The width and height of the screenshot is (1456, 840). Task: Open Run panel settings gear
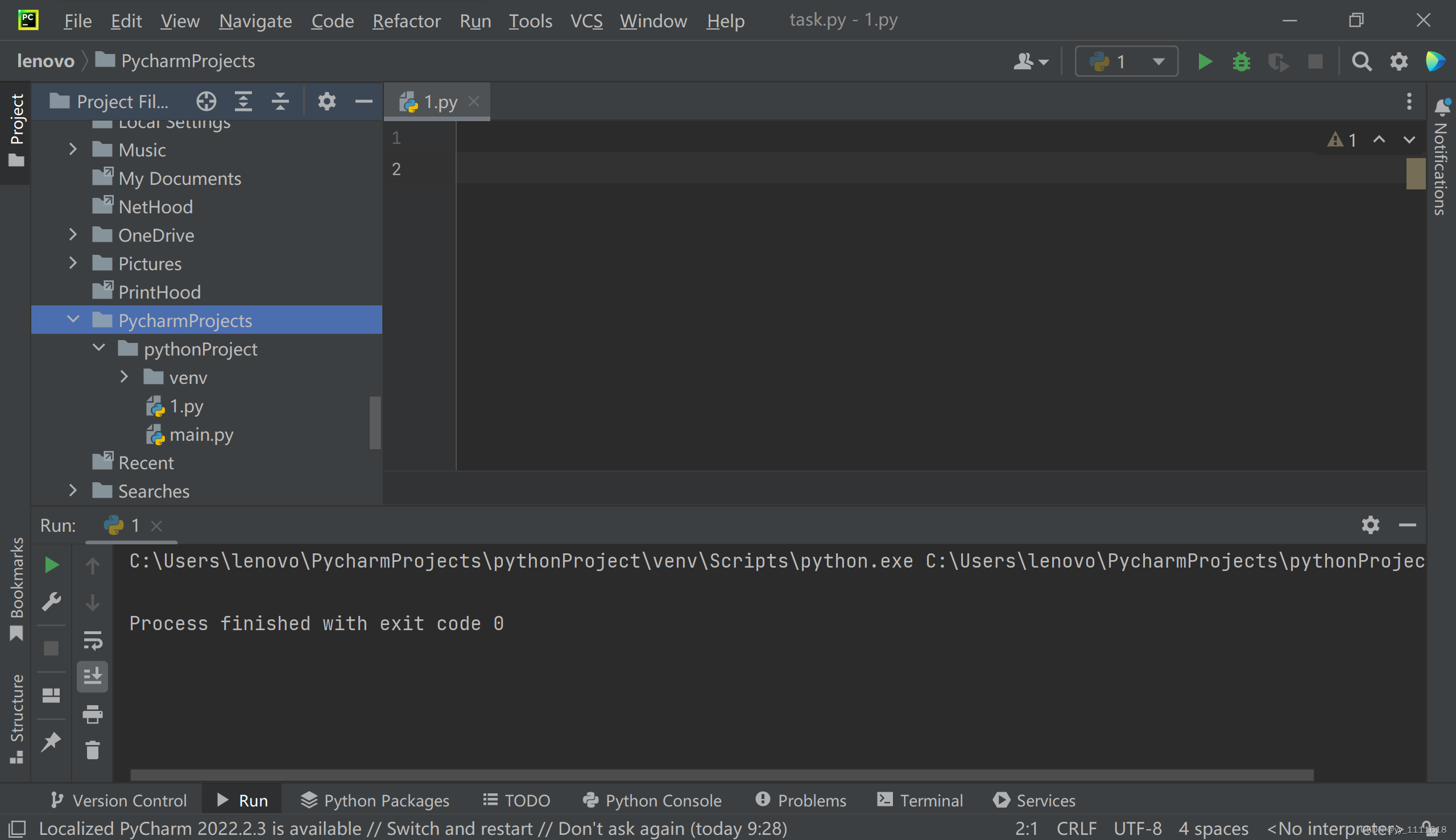[x=1371, y=525]
